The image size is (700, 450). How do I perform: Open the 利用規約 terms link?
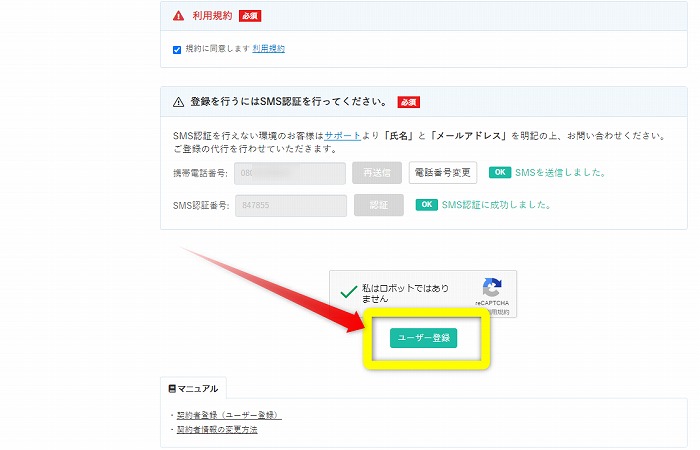(x=268, y=48)
